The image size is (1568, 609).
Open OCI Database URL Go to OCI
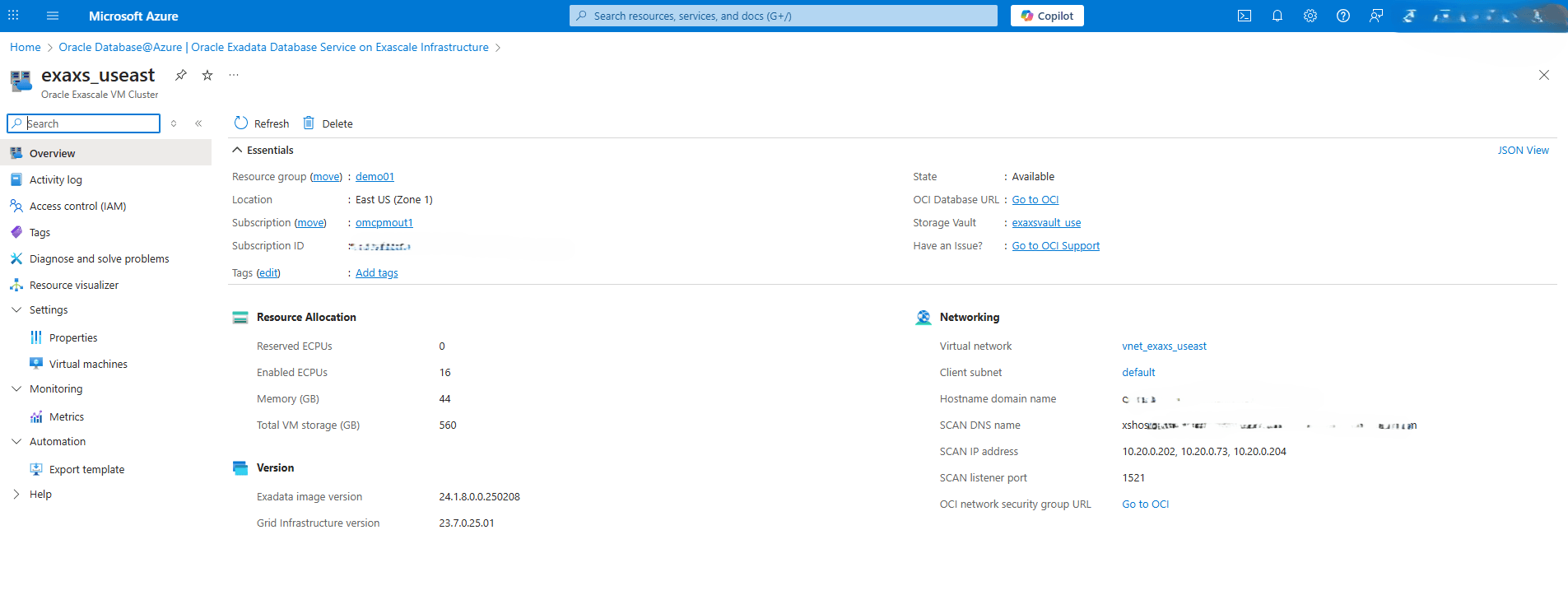(x=1035, y=199)
